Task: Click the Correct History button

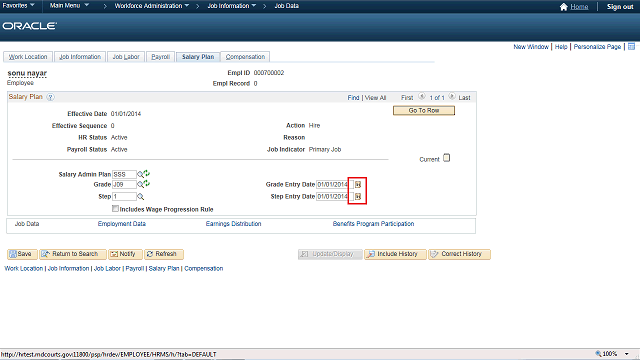Action: (459, 254)
